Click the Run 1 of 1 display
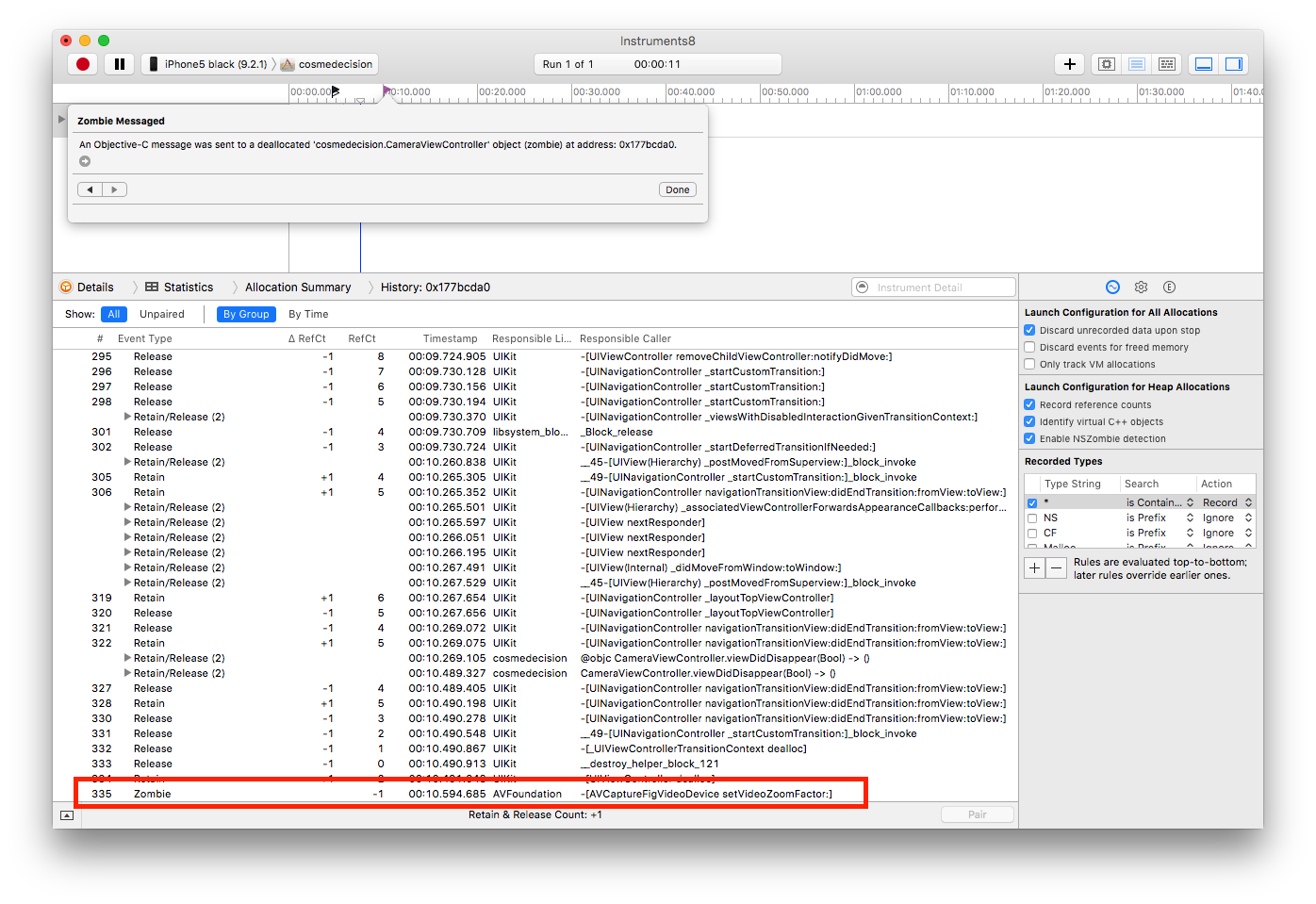1316x904 pixels. click(657, 64)
